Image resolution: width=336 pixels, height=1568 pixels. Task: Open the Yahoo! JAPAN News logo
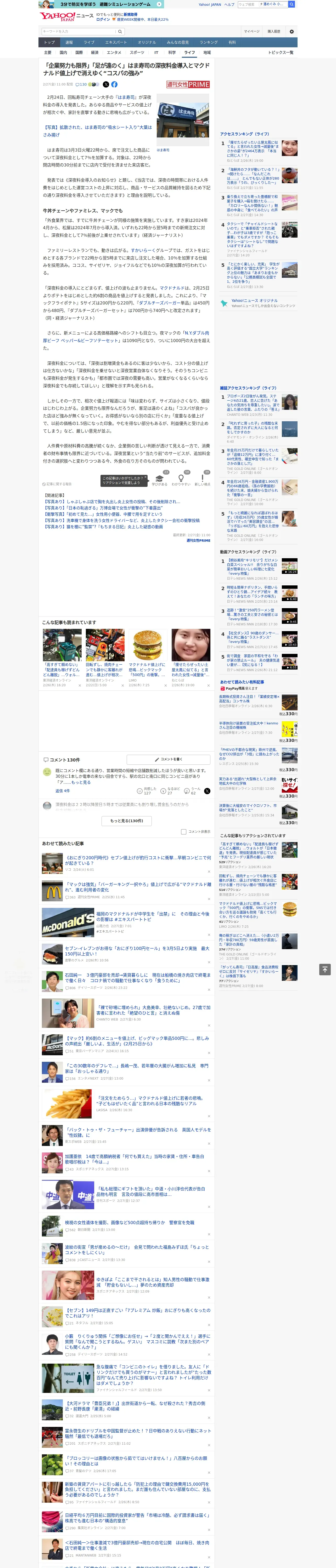click(x=66, y=16)
